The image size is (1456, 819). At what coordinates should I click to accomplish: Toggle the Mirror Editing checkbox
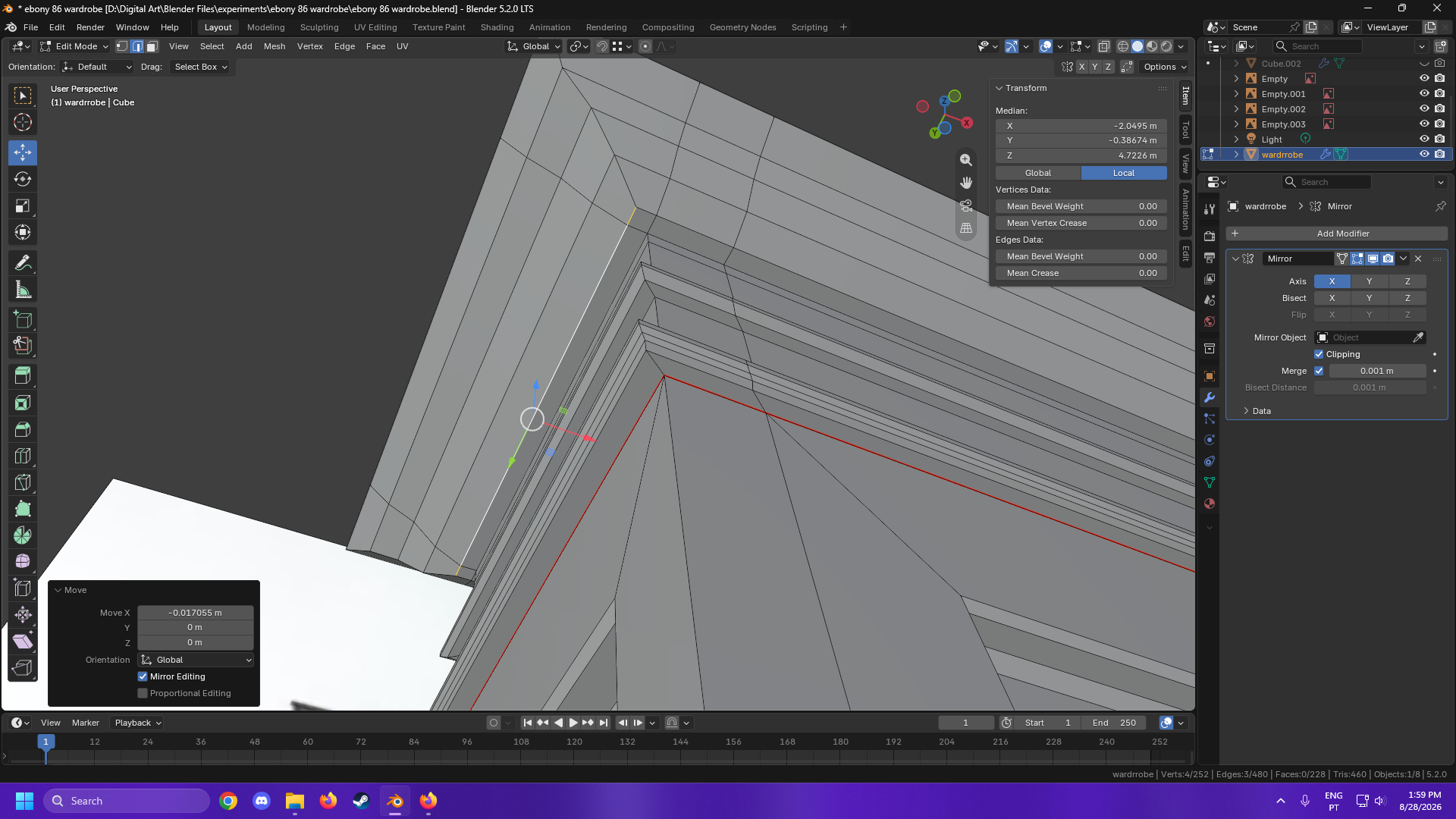coord(143,676)
